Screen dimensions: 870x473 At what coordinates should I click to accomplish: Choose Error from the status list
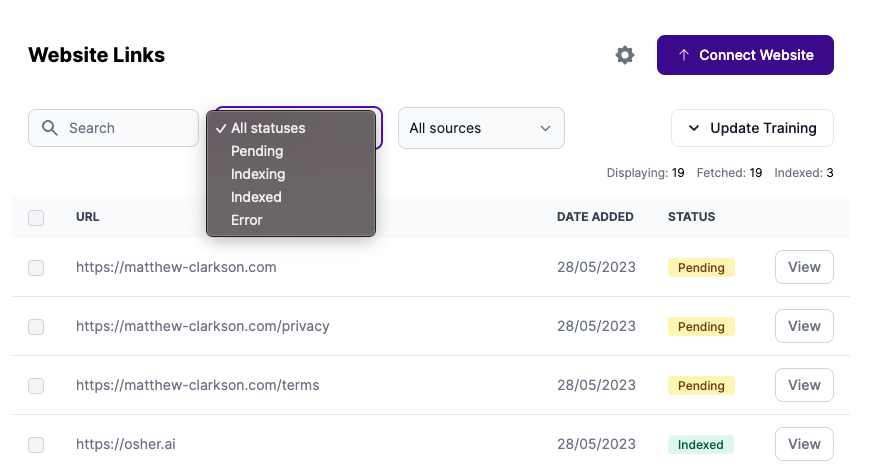click(x=291, y=220)
